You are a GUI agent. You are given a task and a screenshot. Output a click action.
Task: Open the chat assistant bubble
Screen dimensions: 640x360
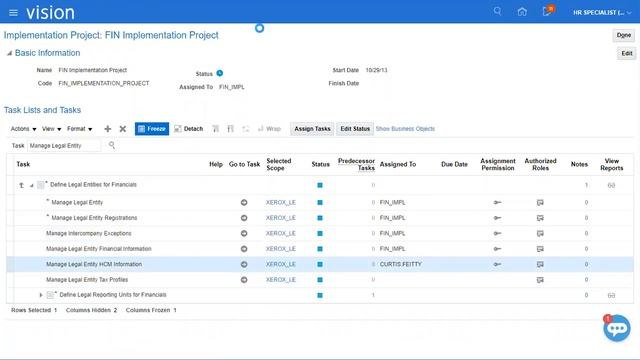[617, 328]
